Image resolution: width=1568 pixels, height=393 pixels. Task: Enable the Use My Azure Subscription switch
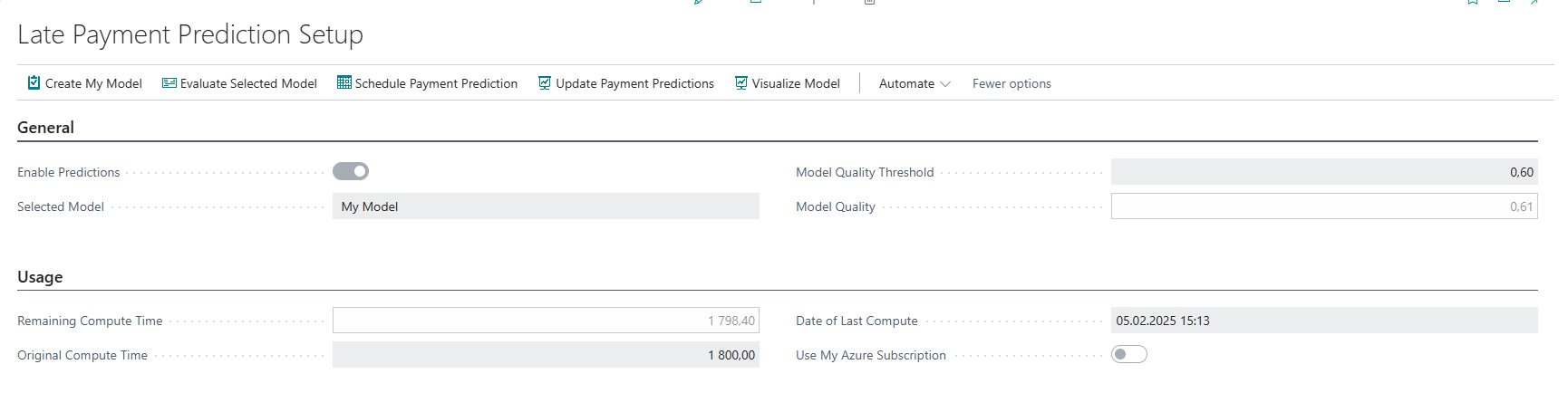pos(1128,354)
